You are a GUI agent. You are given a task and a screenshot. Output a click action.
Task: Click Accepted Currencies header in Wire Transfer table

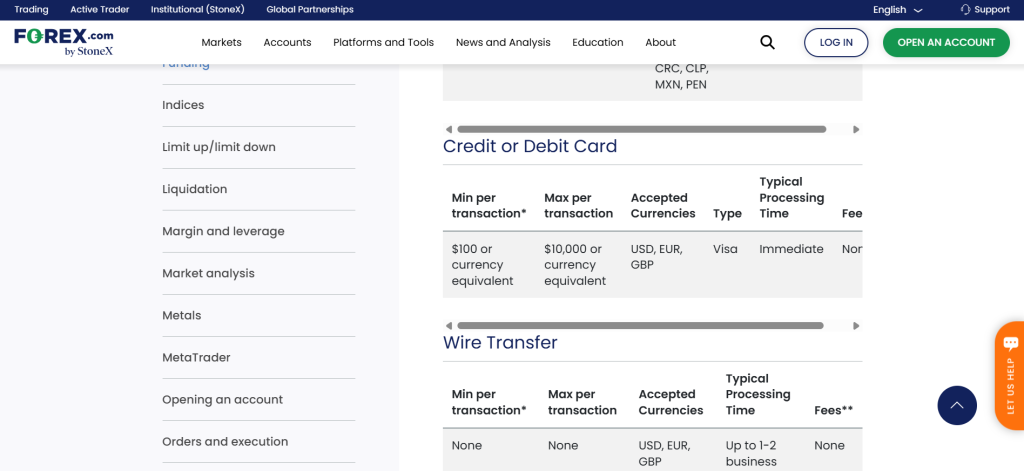point(671,402)
